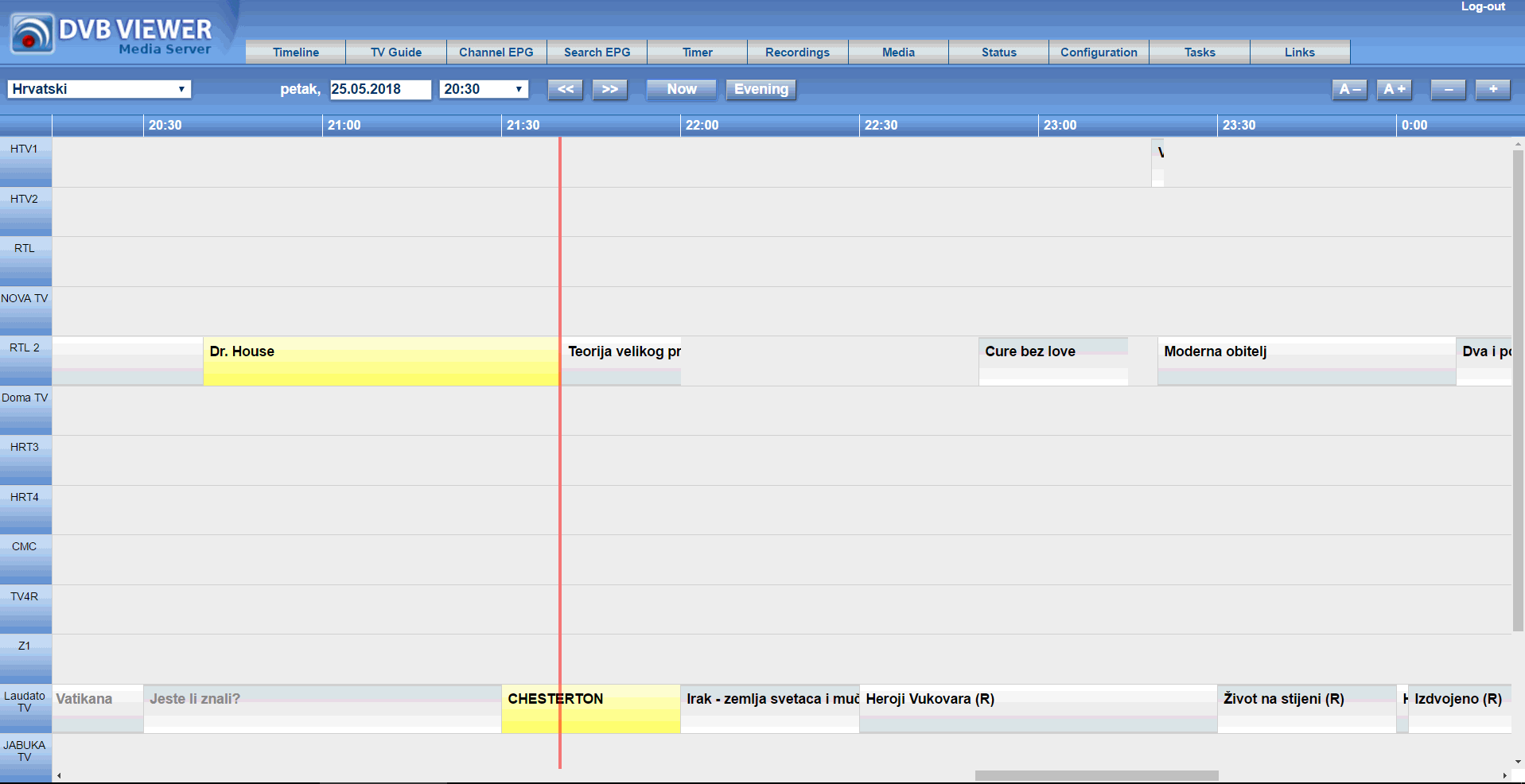Expand the Hrvatski channel group dropdown
Image resolution: width=1525 pixels, height=784 pixels.
pyautogui.click(x=99, y=89)
